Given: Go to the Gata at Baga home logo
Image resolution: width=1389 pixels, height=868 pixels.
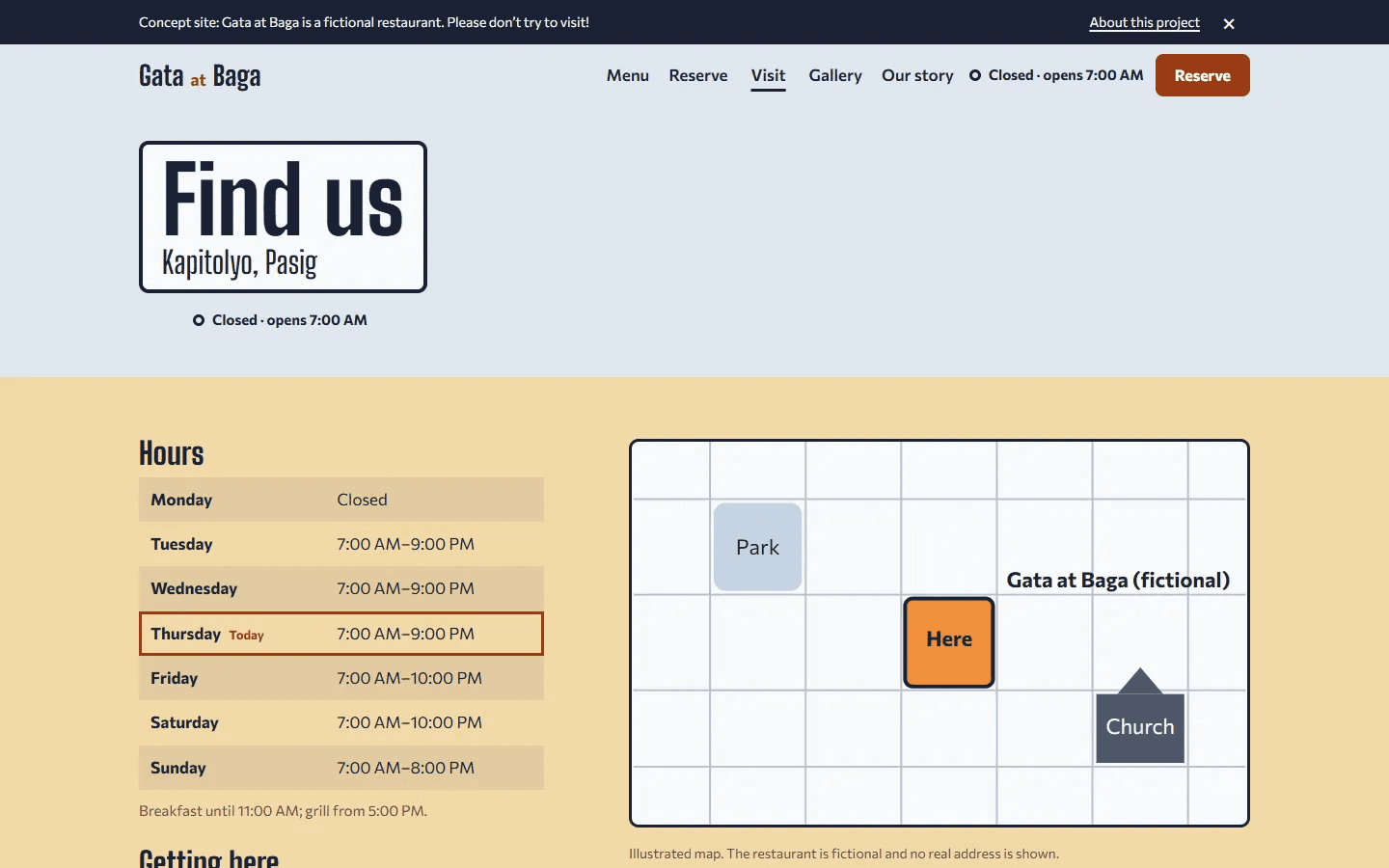Looking at the screenshot, I should [200, 76].
